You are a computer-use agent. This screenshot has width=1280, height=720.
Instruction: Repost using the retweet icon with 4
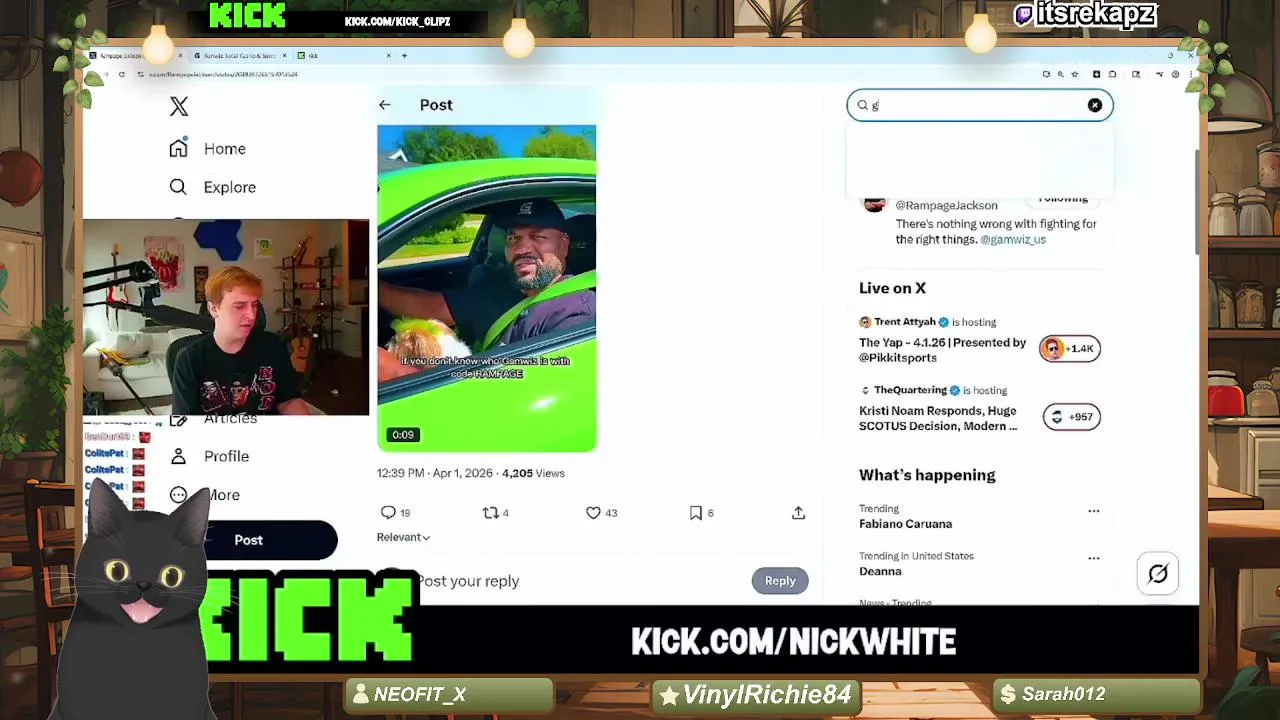490,512
